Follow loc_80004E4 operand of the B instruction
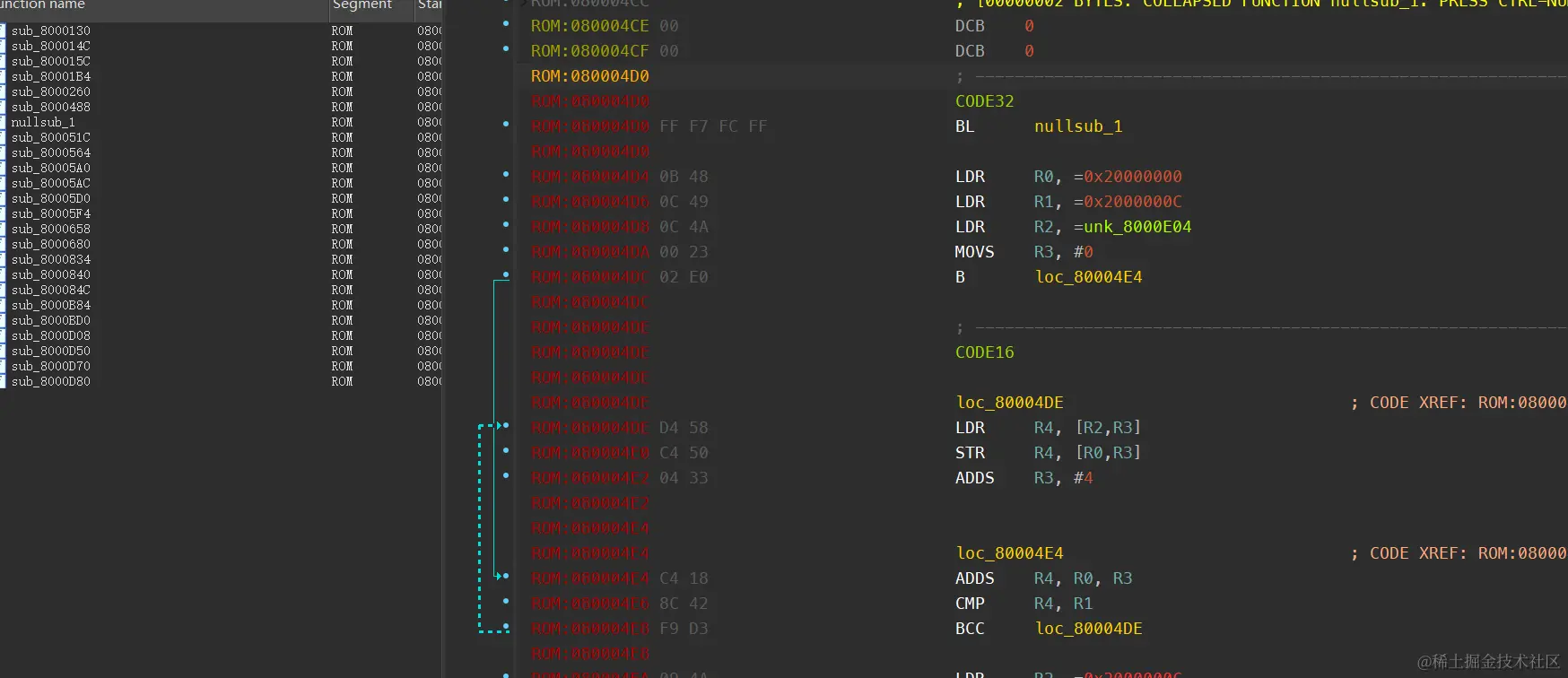Image resolution: width=1568 pixels, height=678 pixels. pos(1088,277)
